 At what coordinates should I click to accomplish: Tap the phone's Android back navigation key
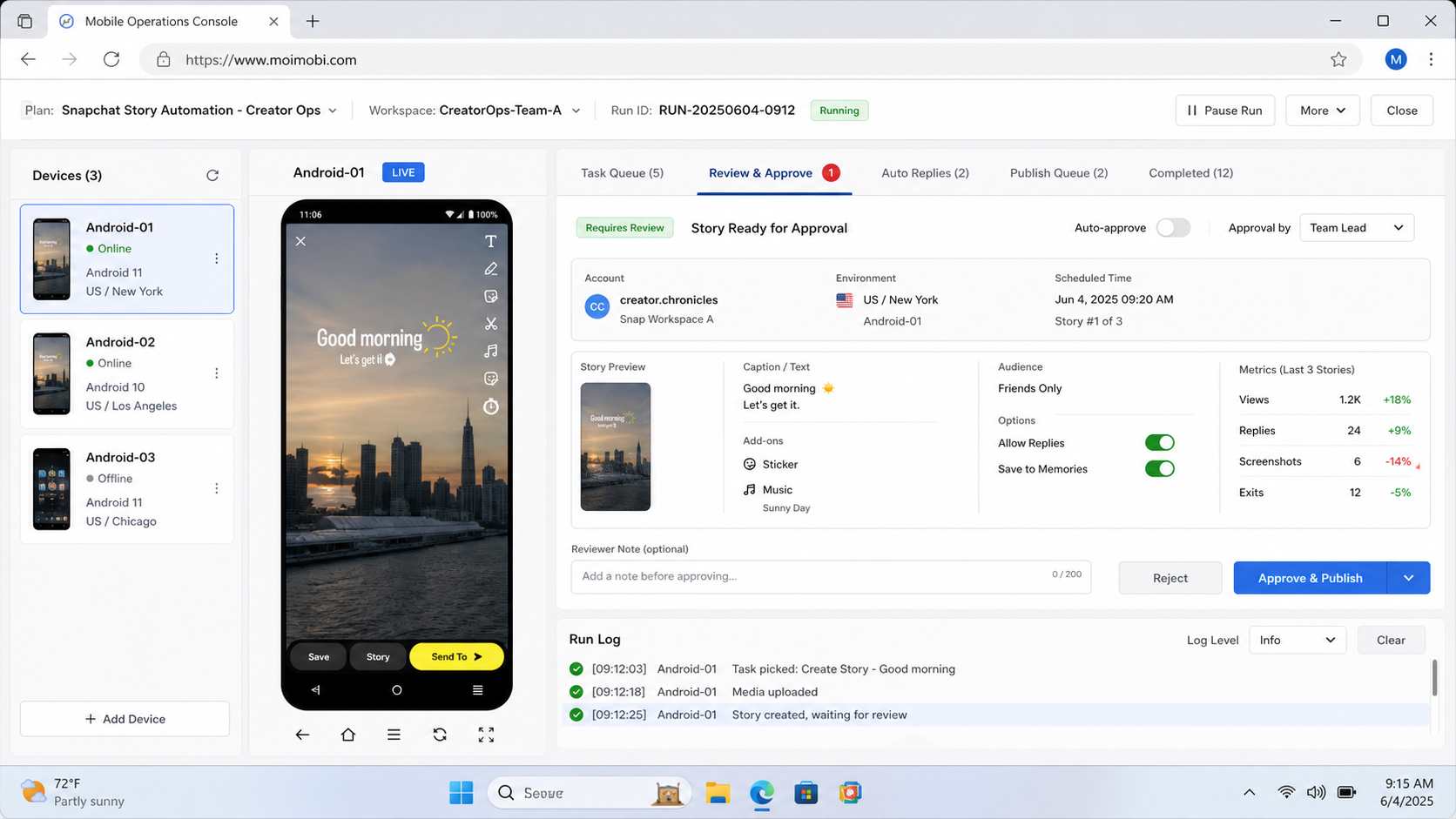315,690
